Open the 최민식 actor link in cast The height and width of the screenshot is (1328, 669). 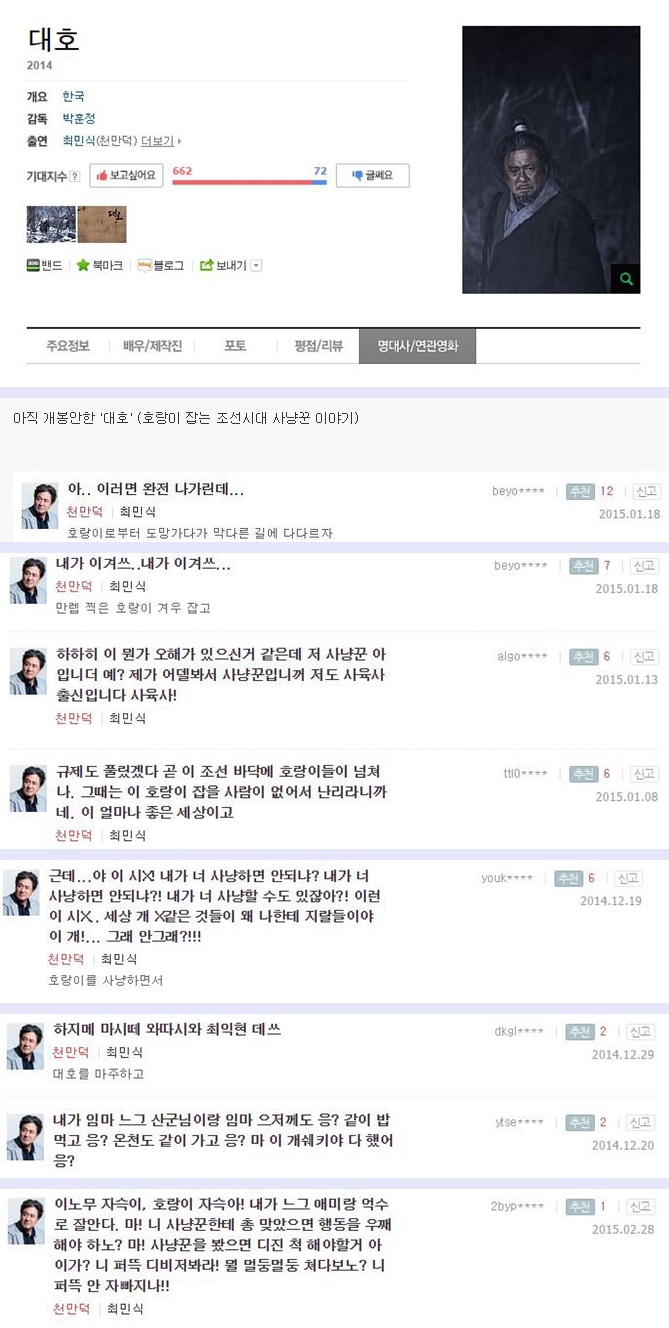click(79, 141)
